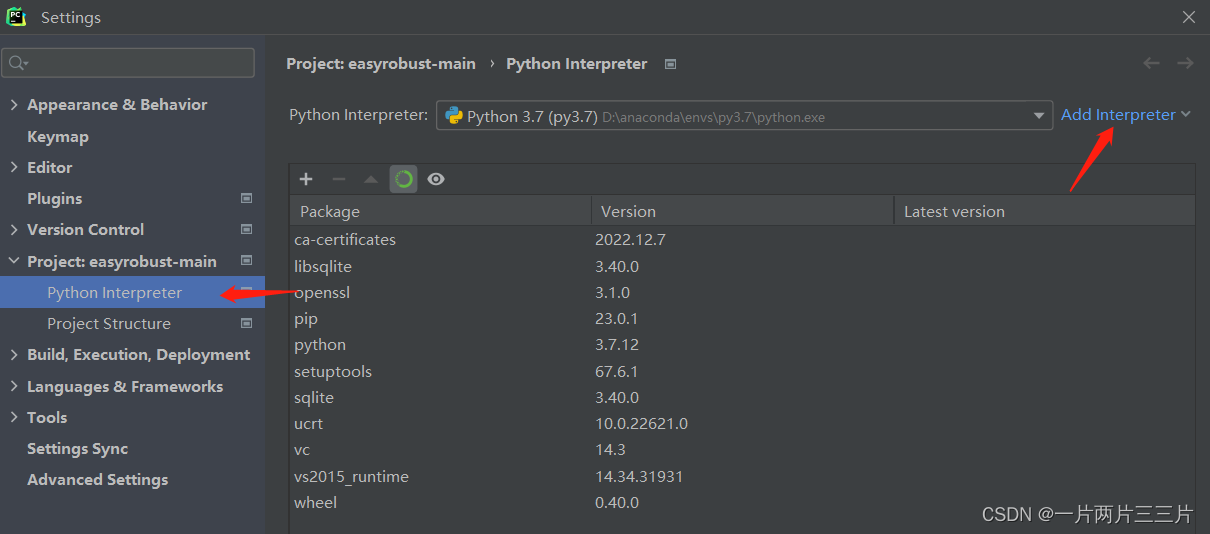1210x534 pixels.
Task: Sort by Version column header
Action: 742,211
